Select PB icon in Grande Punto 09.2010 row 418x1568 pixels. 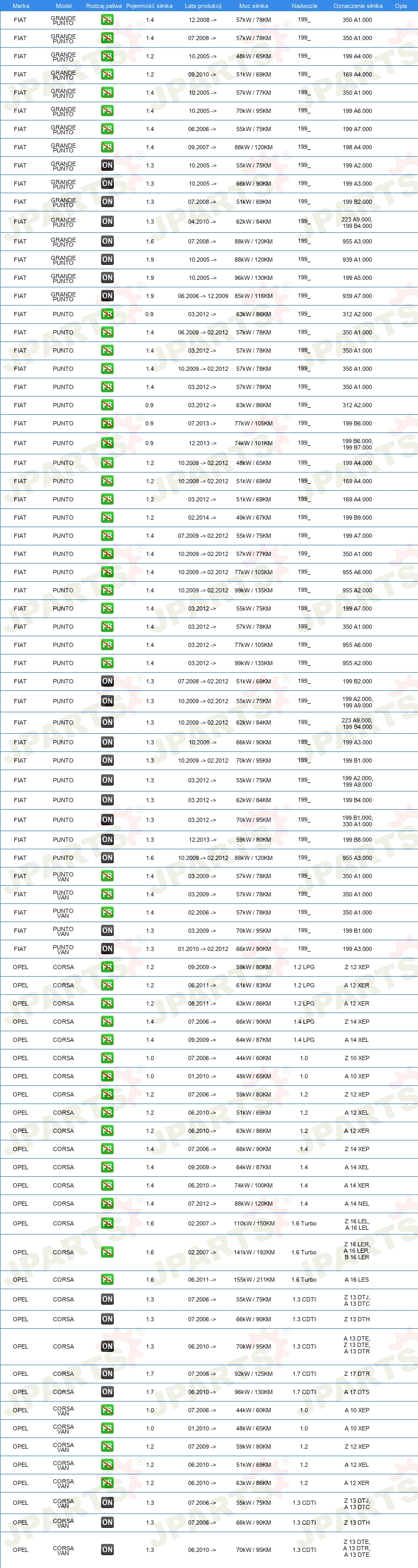click(x=107, y=74)
